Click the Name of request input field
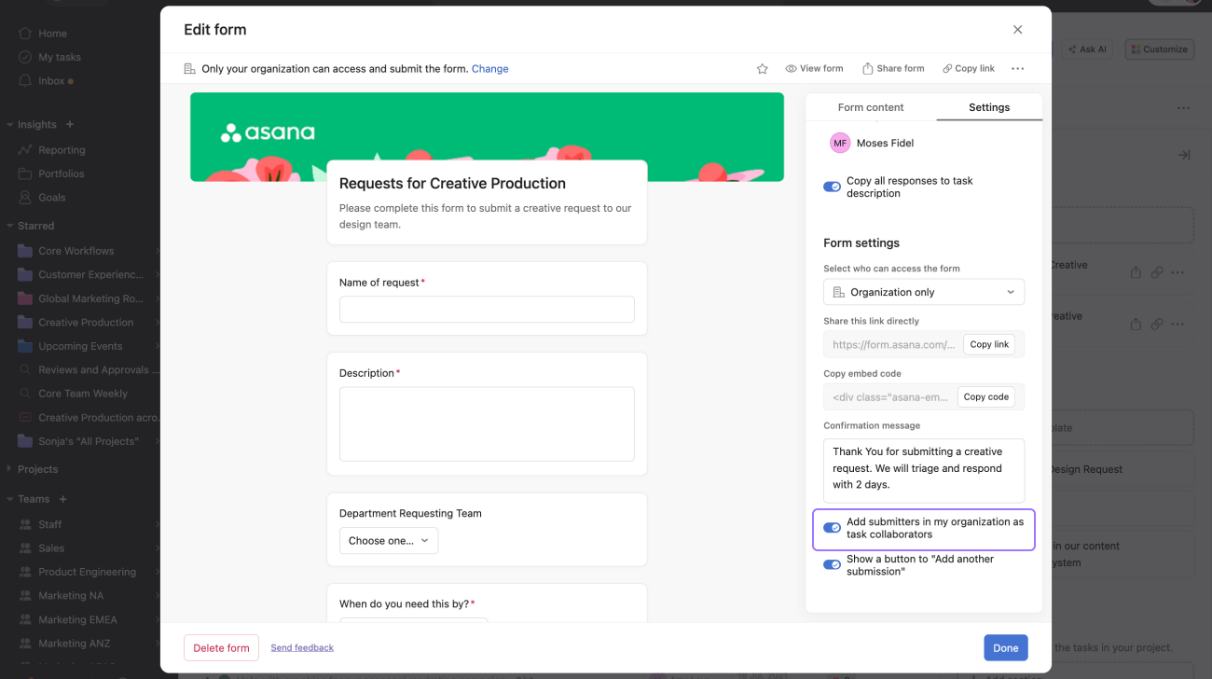The image size is (1212, 679). [486, 310]
